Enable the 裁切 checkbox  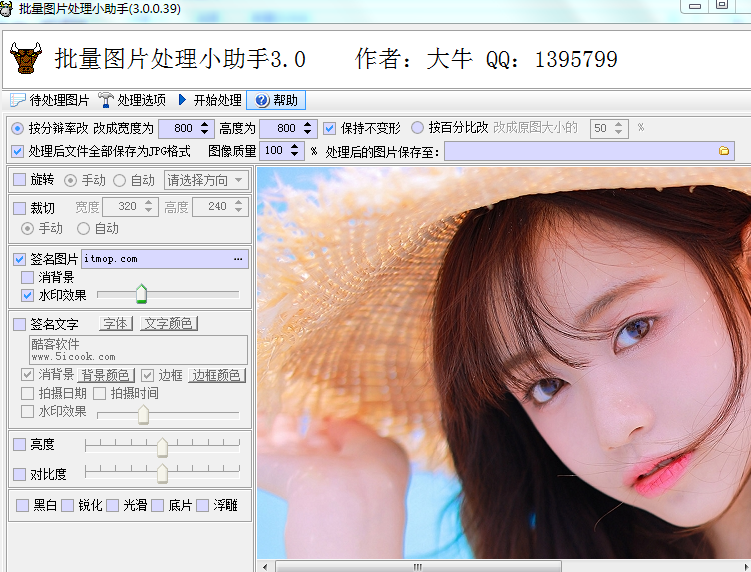[x=20, y=208]
